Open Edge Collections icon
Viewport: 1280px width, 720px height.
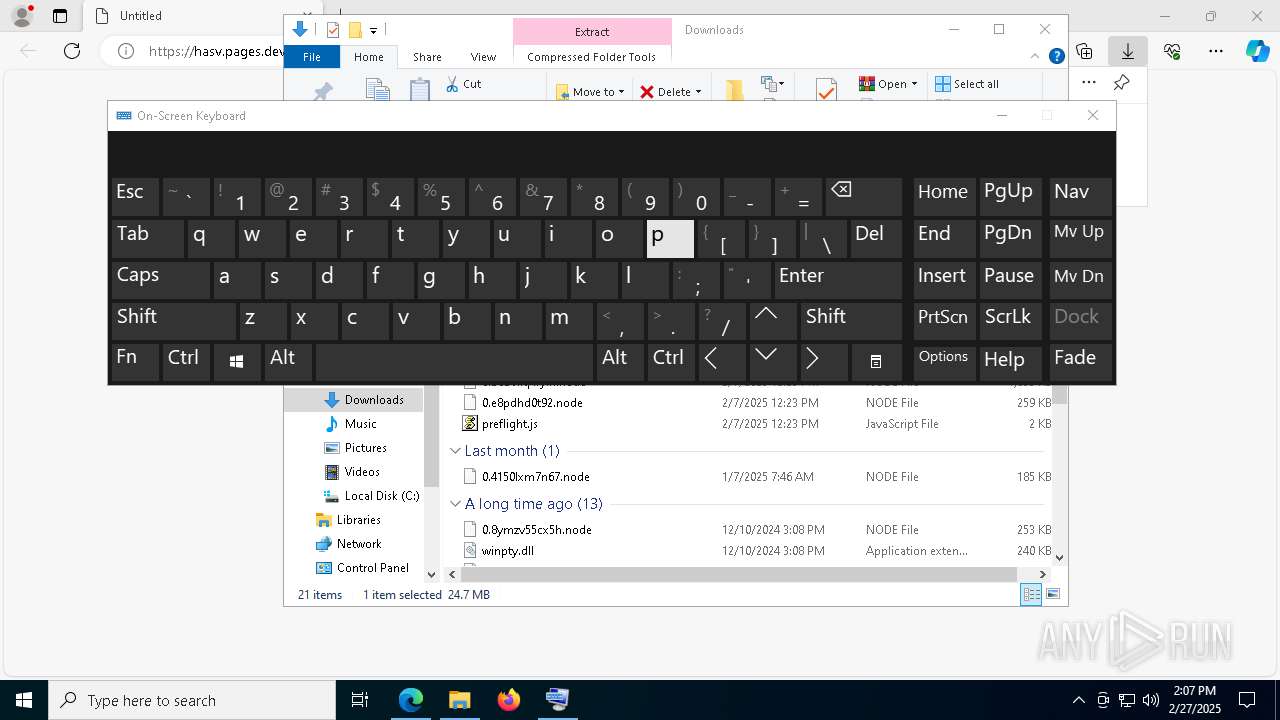click(1084, 51)
